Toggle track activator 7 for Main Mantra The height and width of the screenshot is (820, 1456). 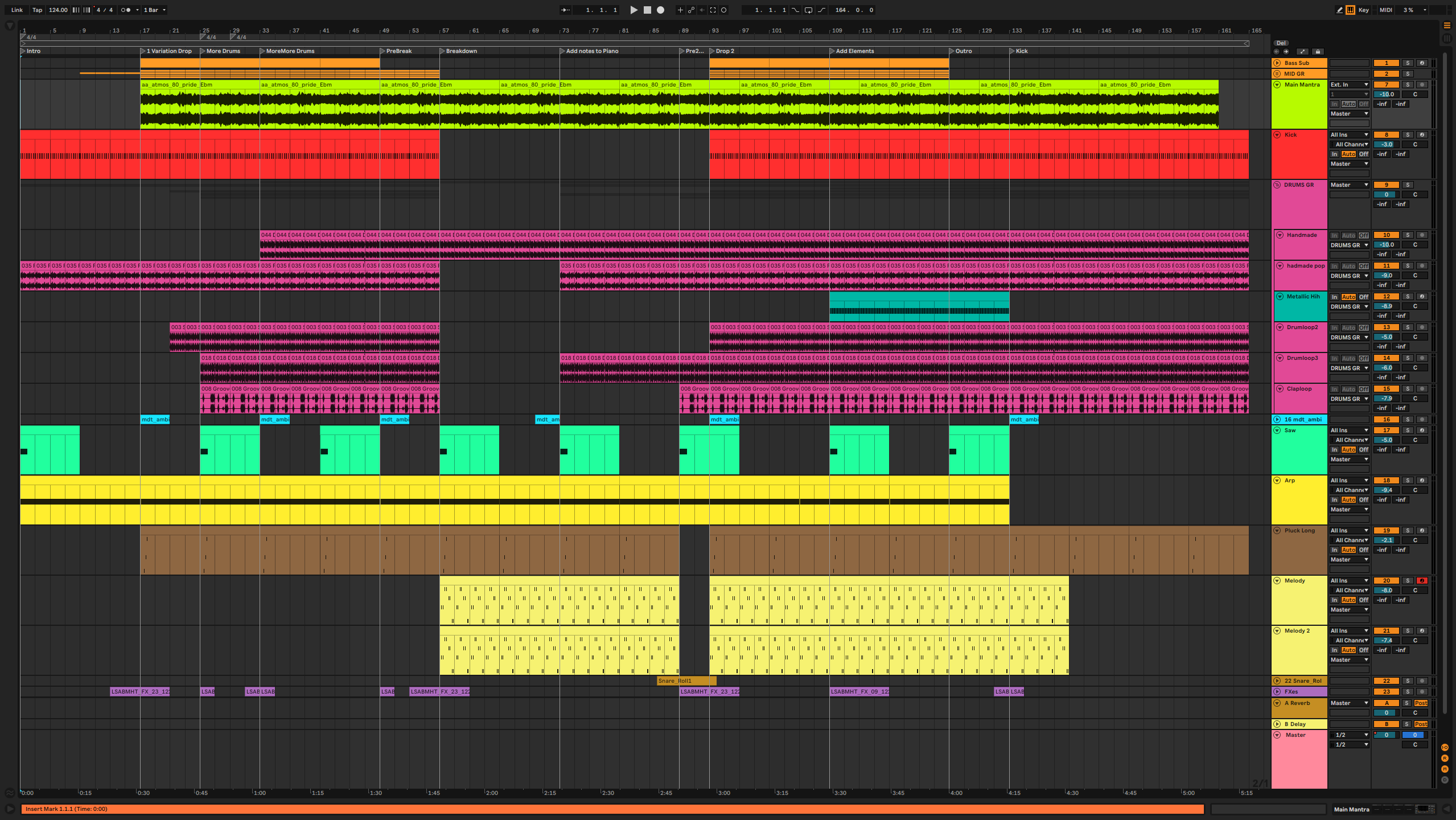click(1386, 84)
